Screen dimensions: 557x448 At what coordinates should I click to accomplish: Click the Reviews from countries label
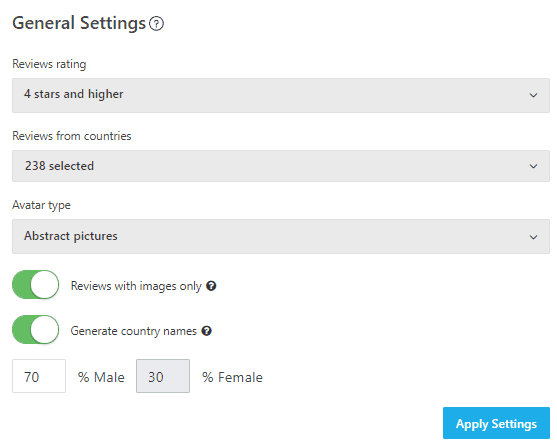click(72, 136)
